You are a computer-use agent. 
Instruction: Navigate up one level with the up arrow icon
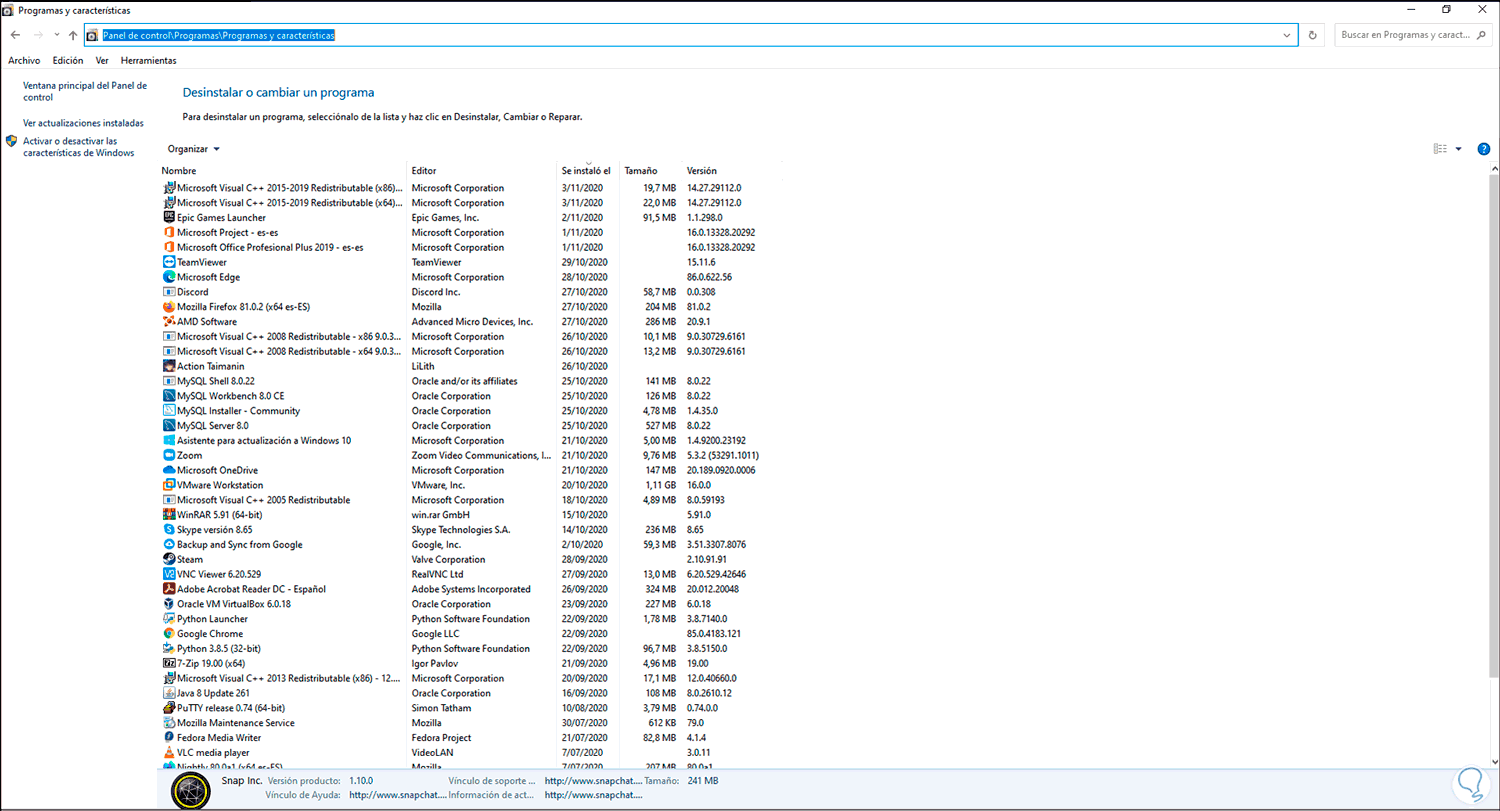tap(71, 34)
